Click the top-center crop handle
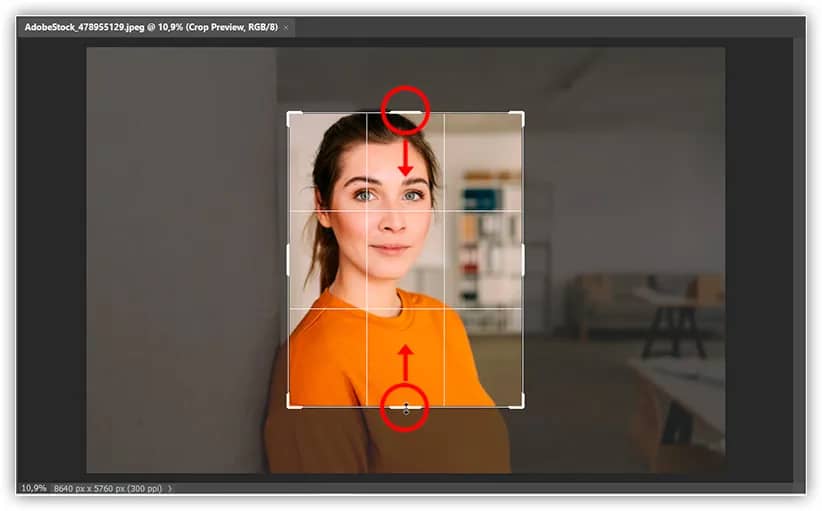The image size is (822, 511). [405, 112]
